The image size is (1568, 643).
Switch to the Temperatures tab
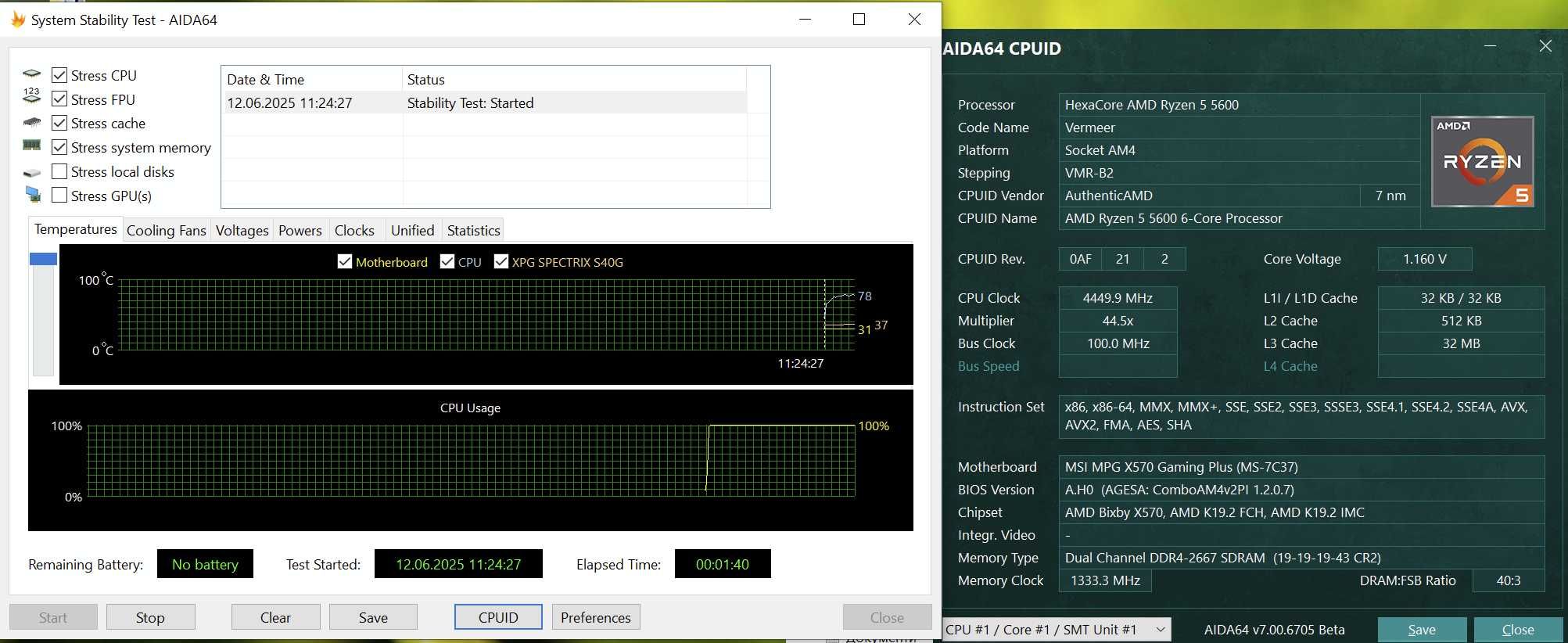coord(75,229)
